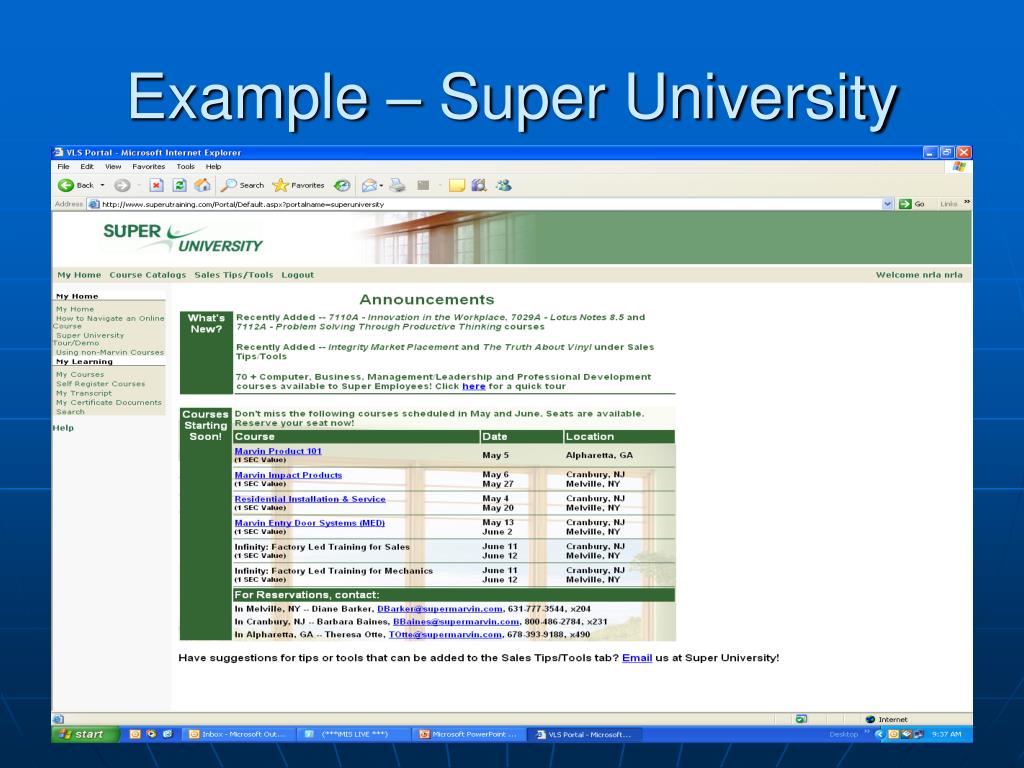Click the Super University logo
1024x768 pixels.
click(182, 238)
